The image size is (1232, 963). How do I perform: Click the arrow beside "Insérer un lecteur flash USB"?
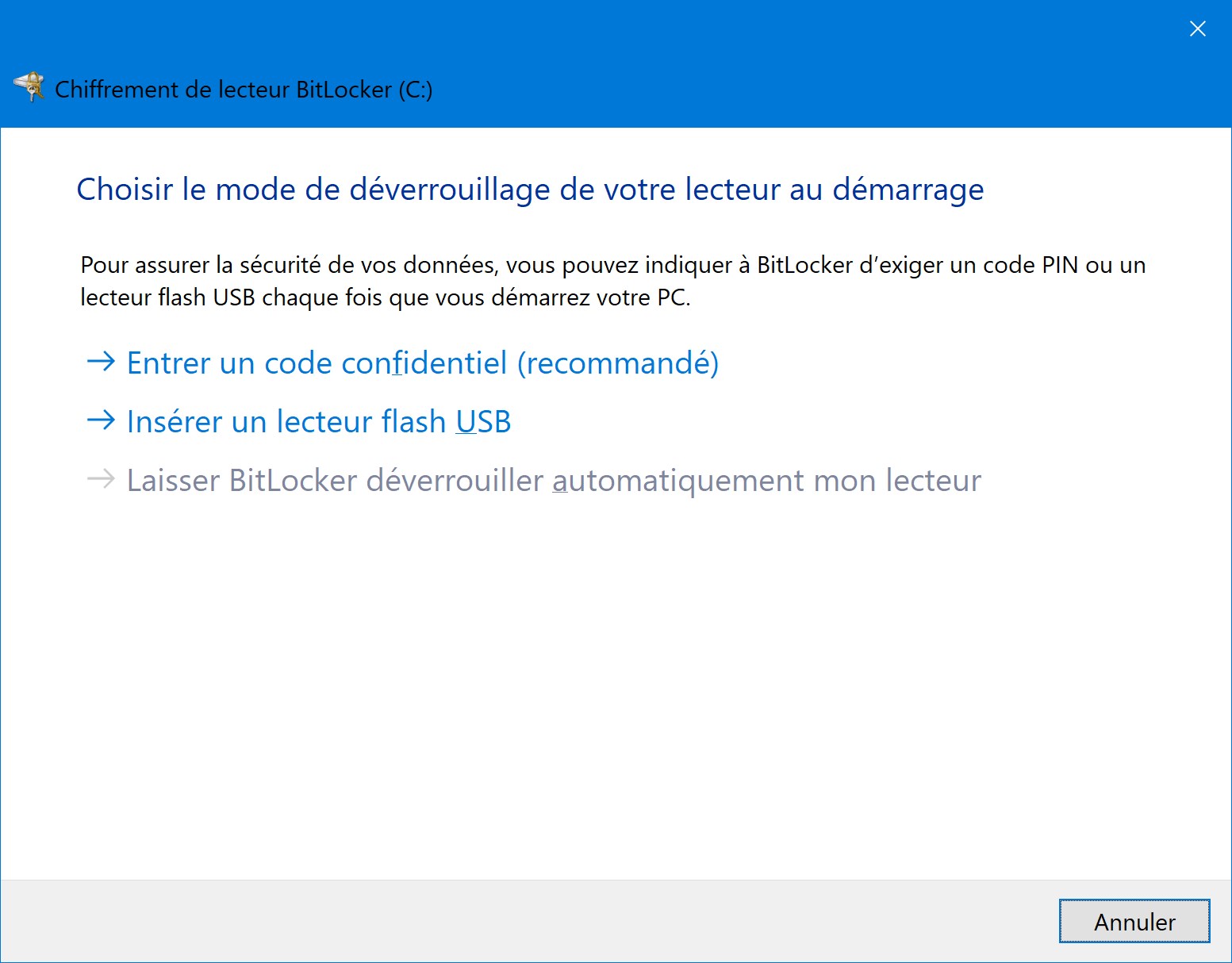point(102,420)
